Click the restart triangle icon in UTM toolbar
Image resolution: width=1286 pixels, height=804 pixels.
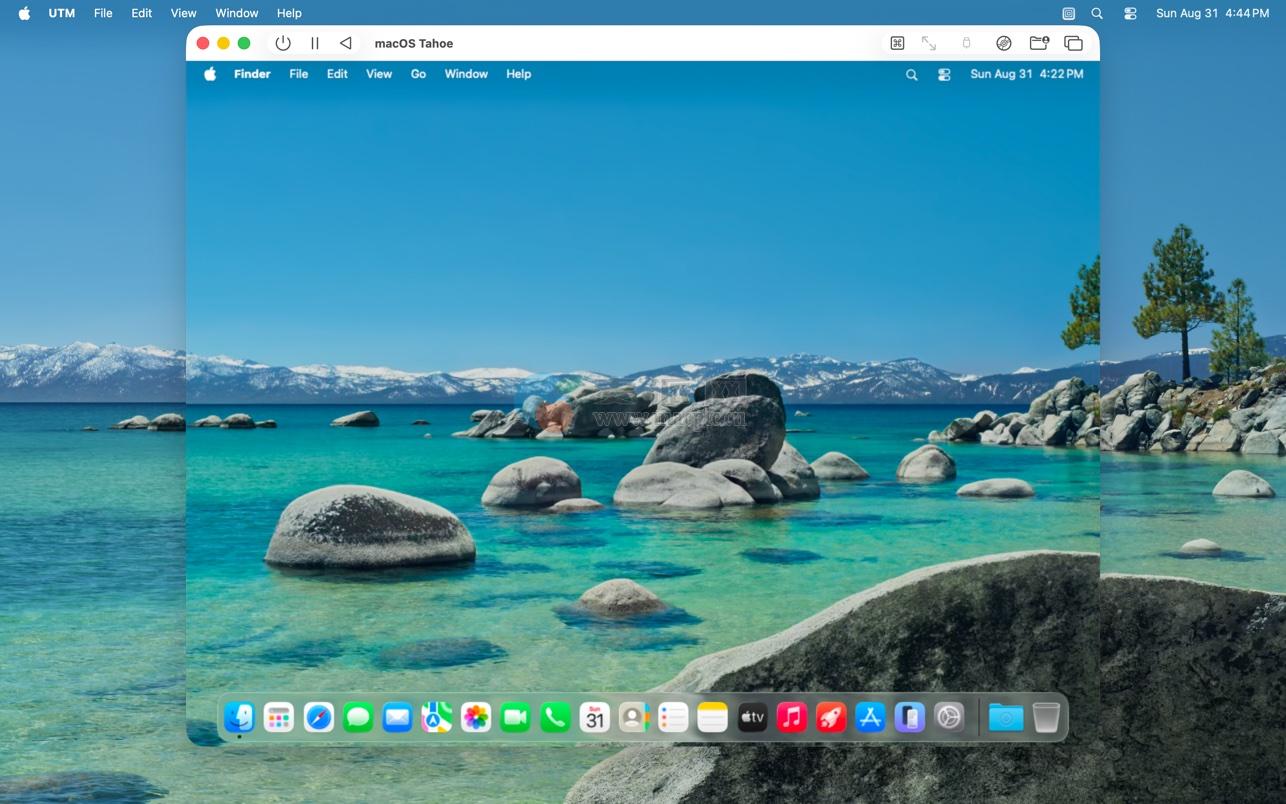pos(346,43)
